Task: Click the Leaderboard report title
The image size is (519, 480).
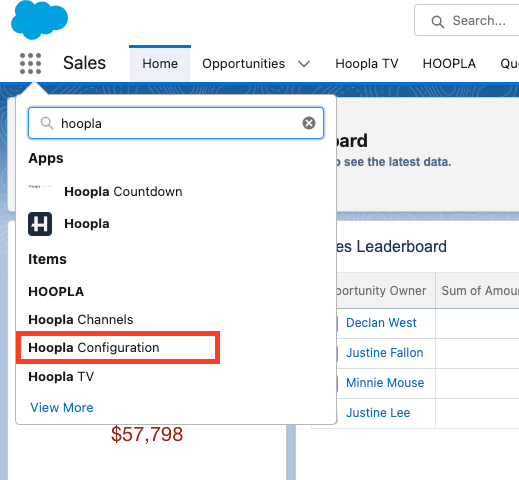Action: tap(391, 247)
